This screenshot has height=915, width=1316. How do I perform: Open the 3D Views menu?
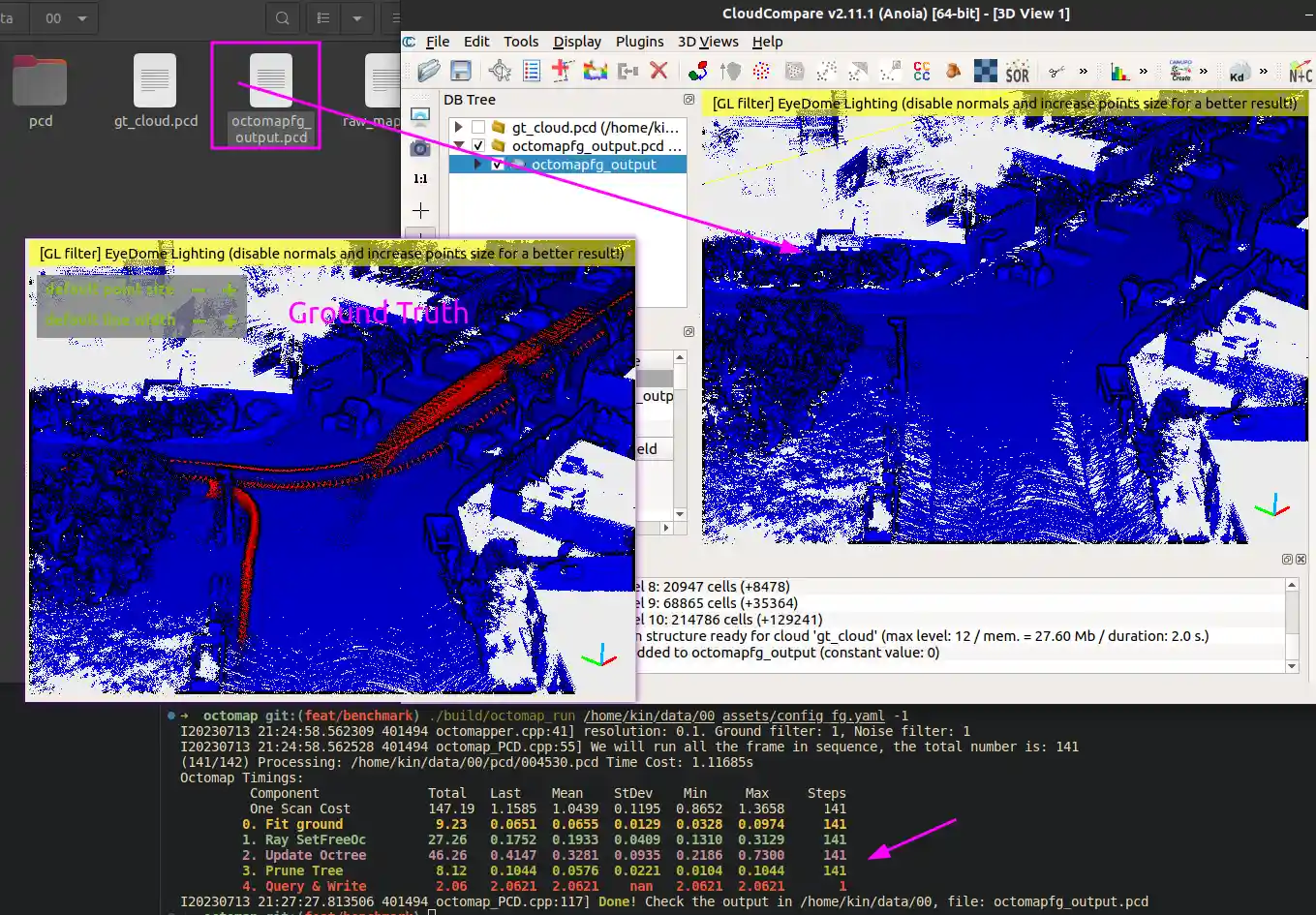[707, 42]
